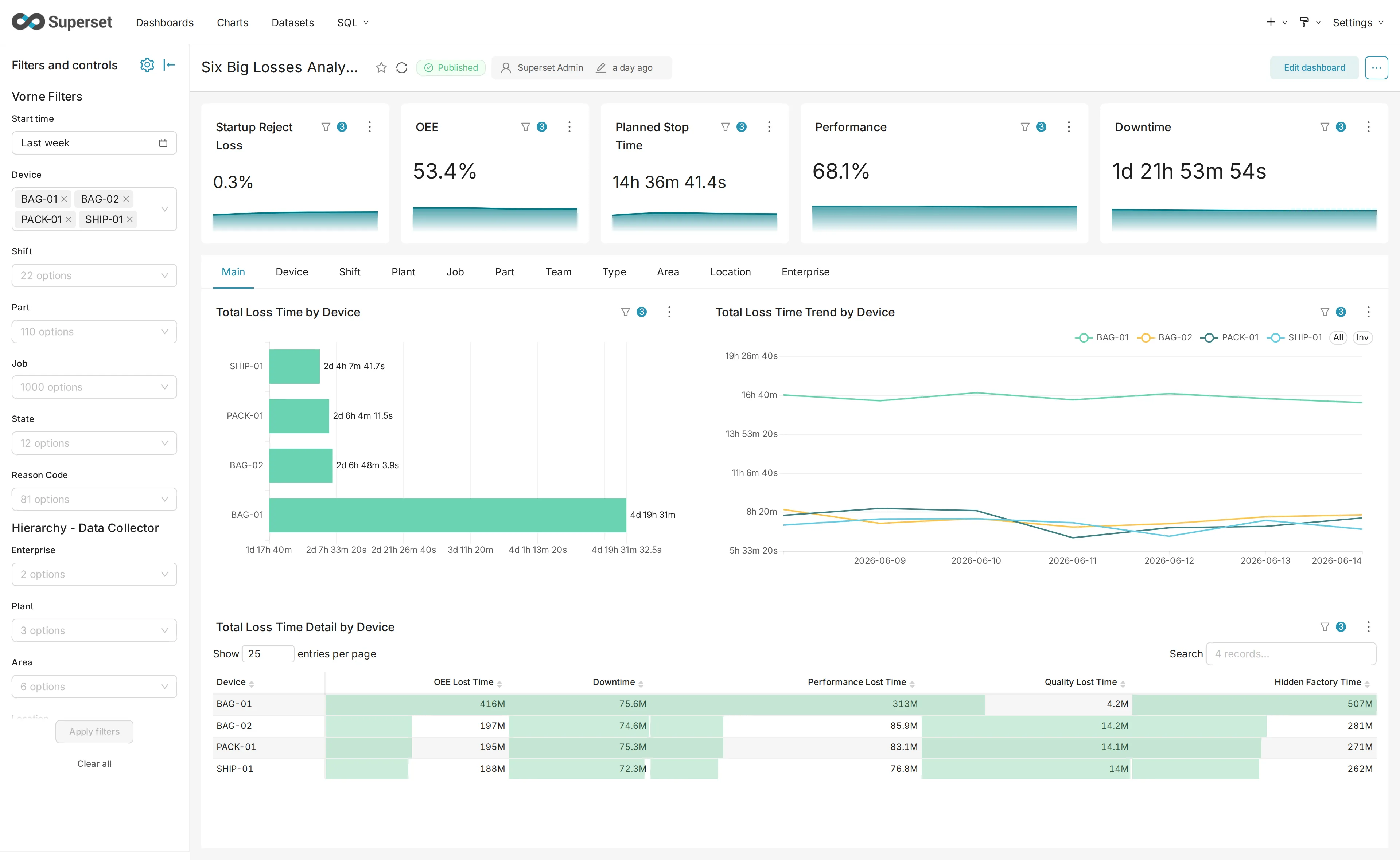Open Total Loss Time by Device menu

tap(670, 312)
